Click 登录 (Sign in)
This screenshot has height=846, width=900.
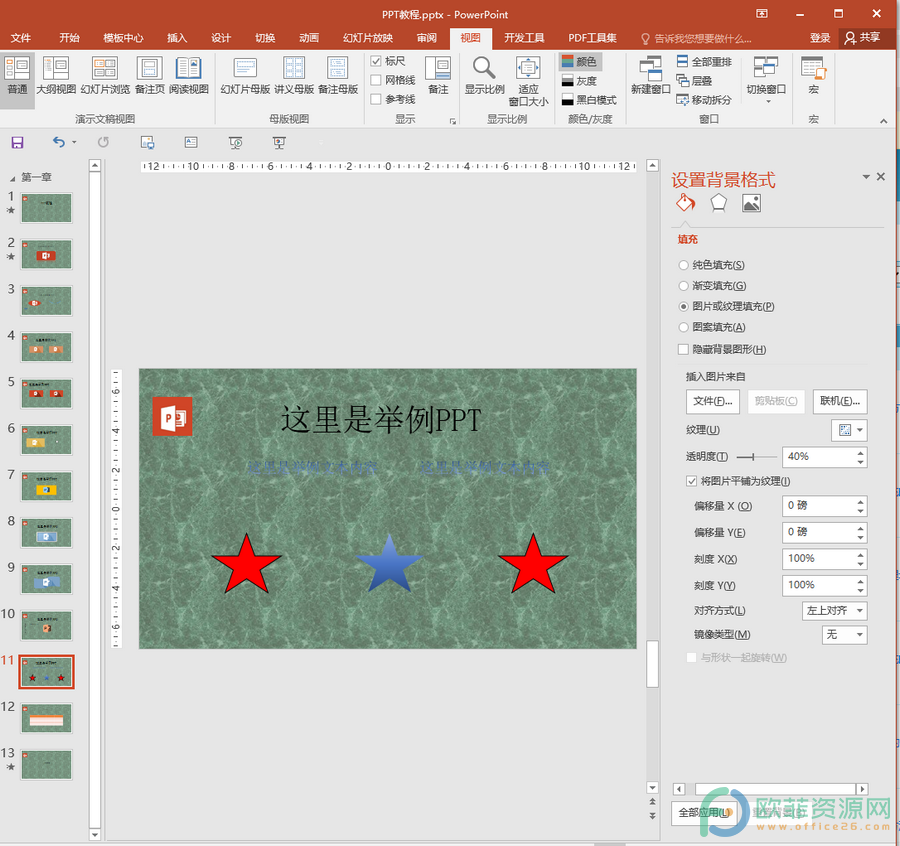click(x=820, y=38)
